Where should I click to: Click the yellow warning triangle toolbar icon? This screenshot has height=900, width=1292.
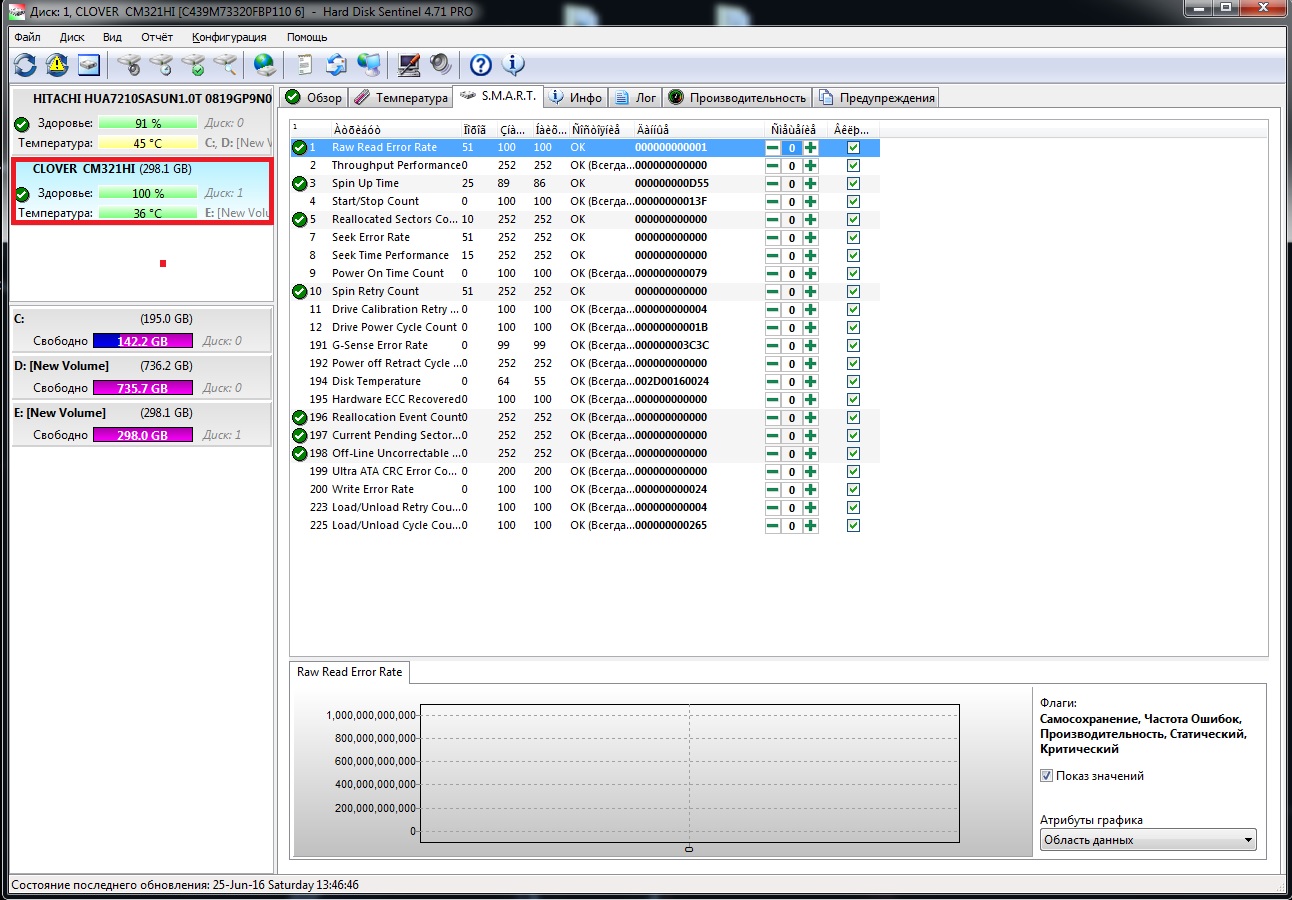57,65
